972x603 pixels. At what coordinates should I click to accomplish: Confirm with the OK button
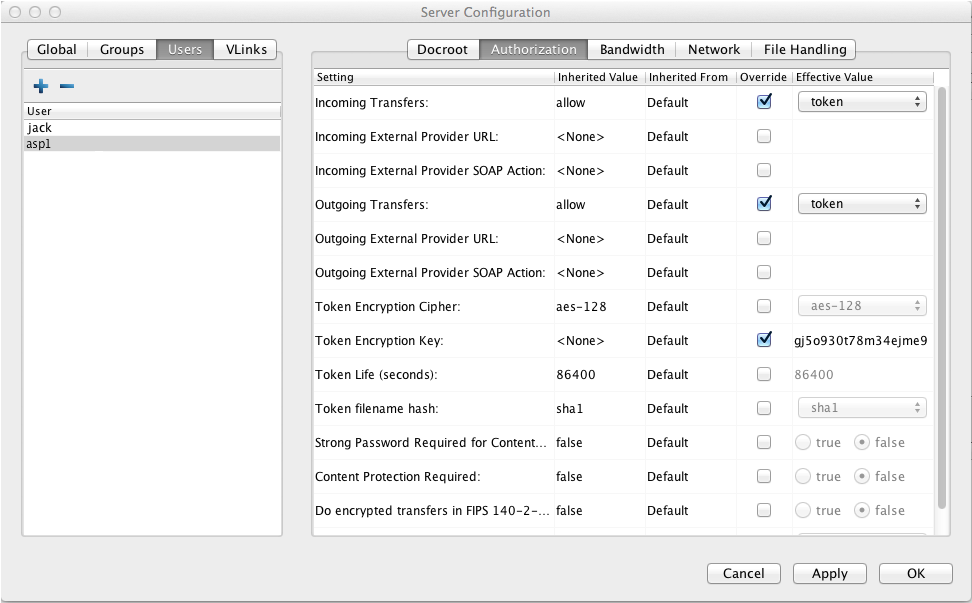[x=916, y=573]
